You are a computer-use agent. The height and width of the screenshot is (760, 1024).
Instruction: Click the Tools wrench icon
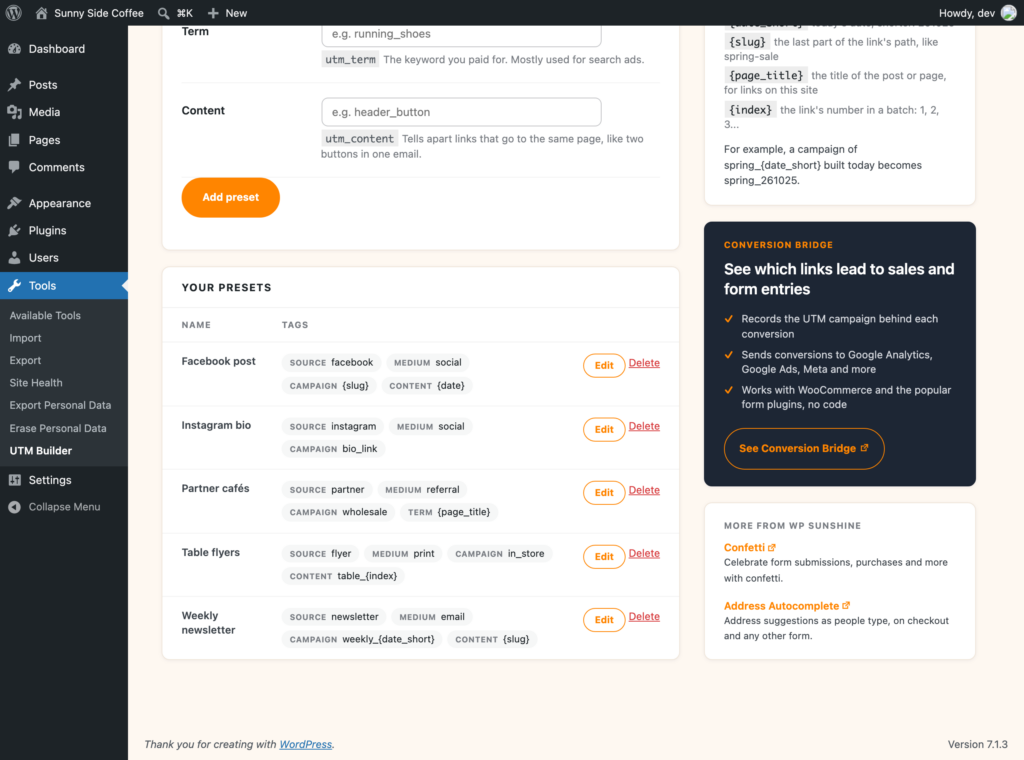[14, 285]
